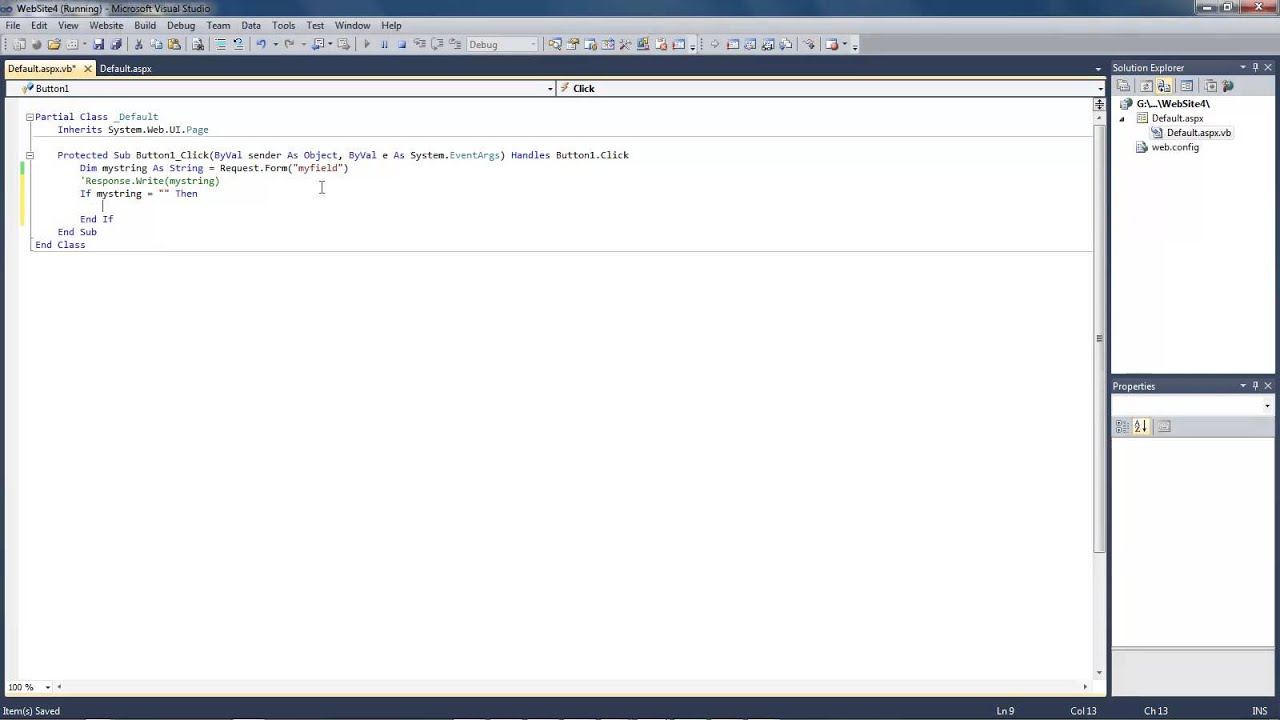Collapse the Button1_Click sub region
1280x720 pixels.
point(30,155)
